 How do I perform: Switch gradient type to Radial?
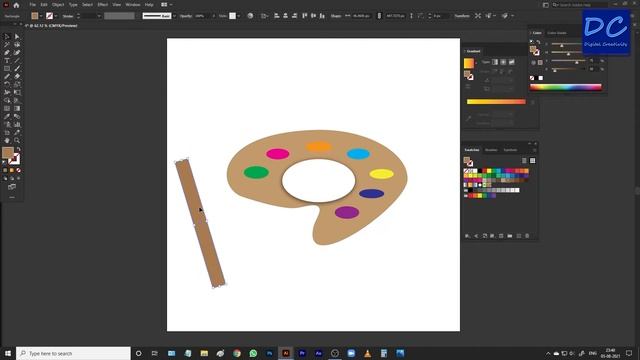coord(503,62)
